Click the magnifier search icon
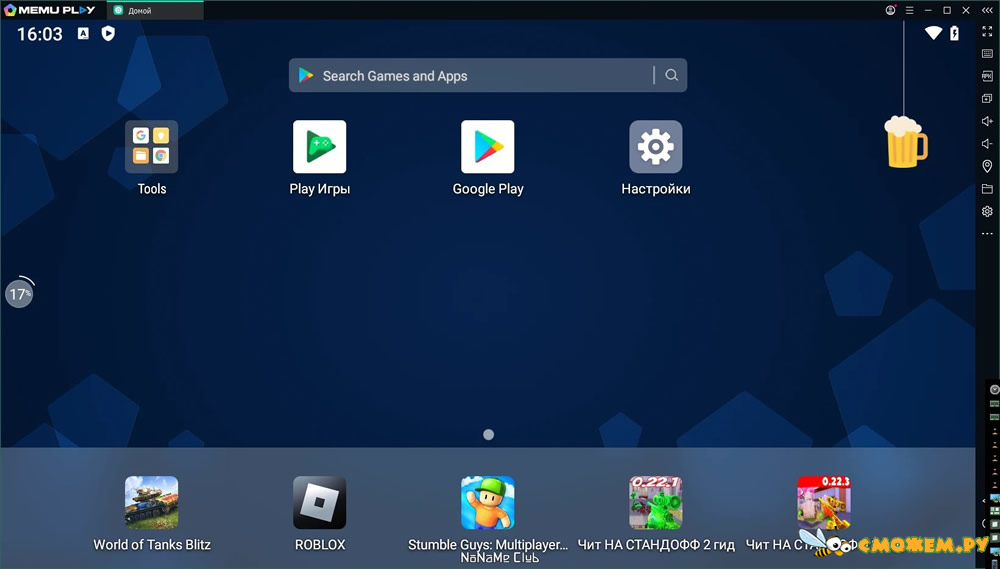 coord(672,75)
